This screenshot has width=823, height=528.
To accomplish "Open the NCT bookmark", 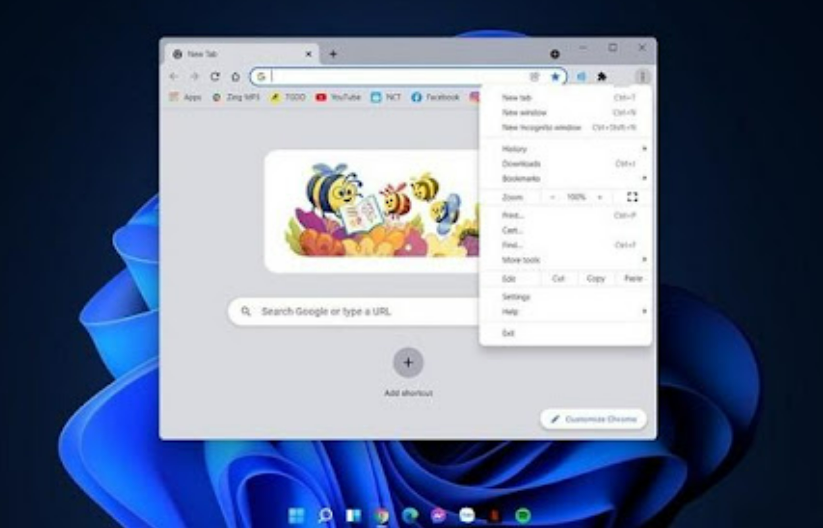I will [x=386, y=97].
